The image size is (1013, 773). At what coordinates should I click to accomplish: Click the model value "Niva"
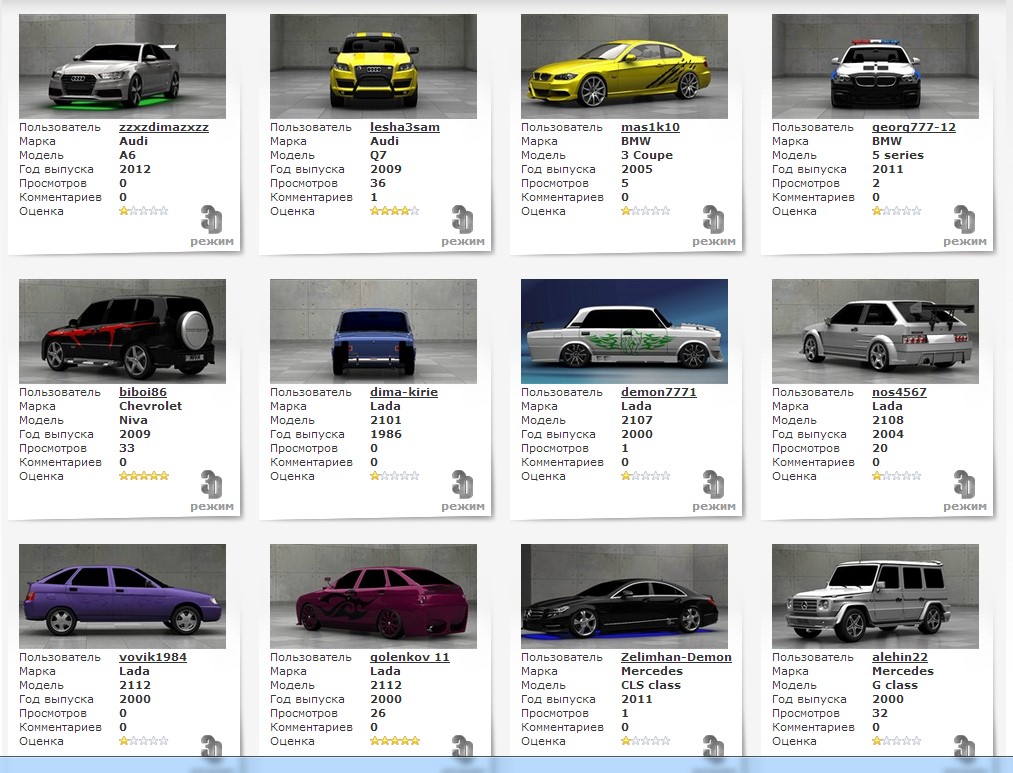tap(133, 420)
